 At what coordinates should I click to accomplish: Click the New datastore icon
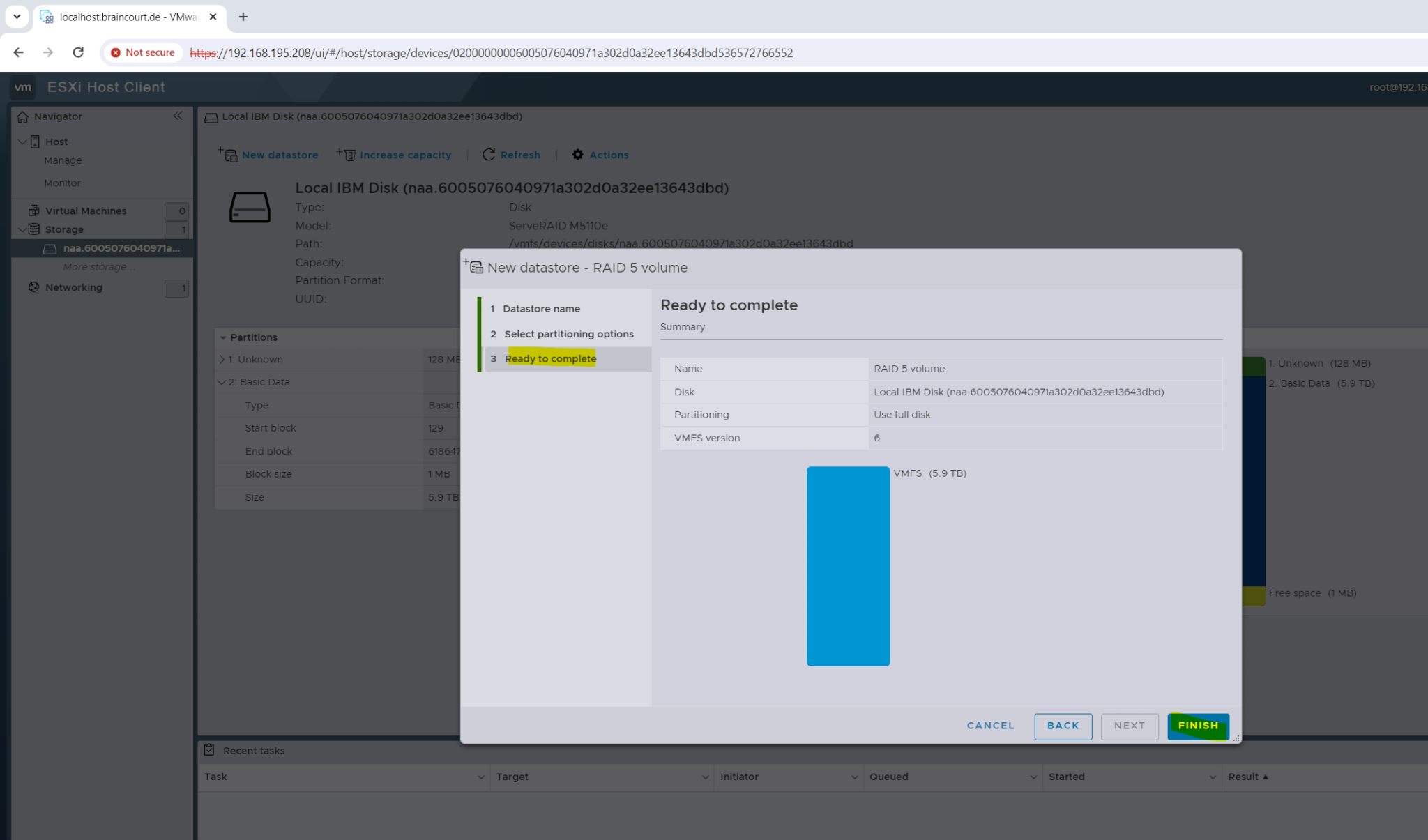point(230,155)
